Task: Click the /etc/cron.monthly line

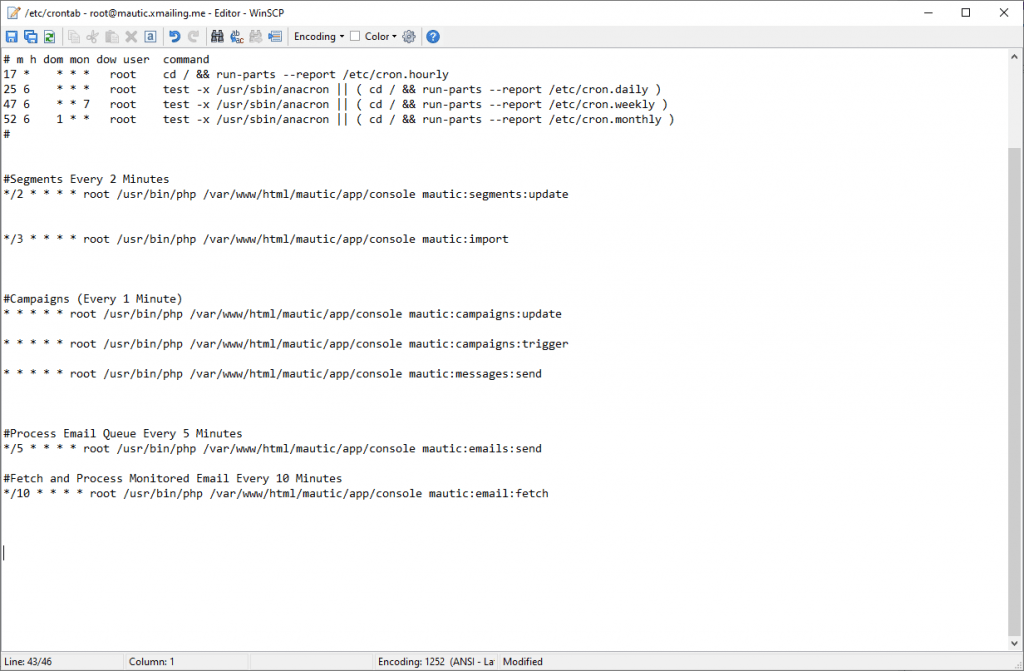Action: tap(339, 120)
